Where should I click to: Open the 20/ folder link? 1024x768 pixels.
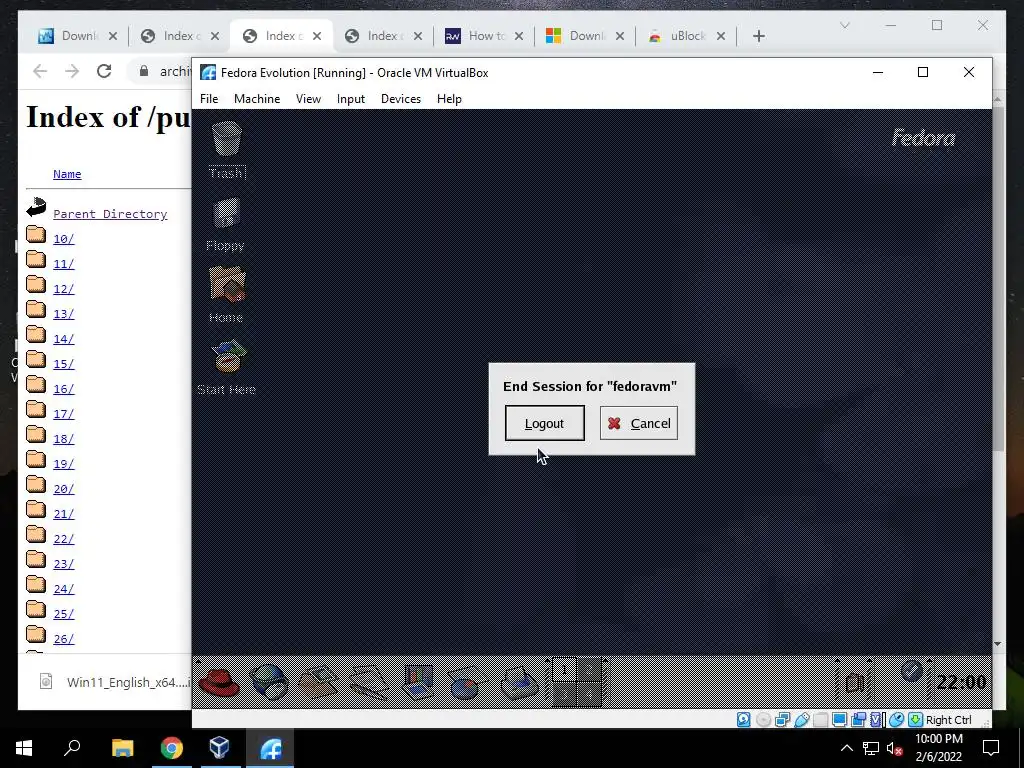(63, 489)
